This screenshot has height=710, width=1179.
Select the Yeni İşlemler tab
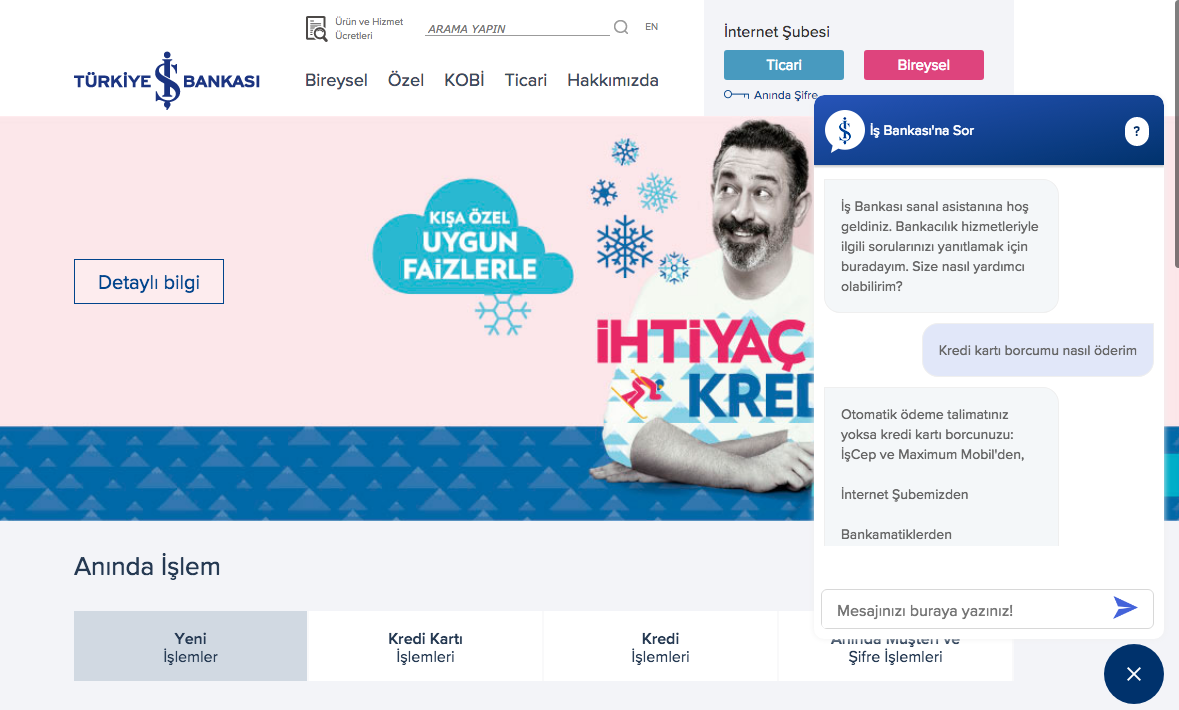tap(190, 647)
